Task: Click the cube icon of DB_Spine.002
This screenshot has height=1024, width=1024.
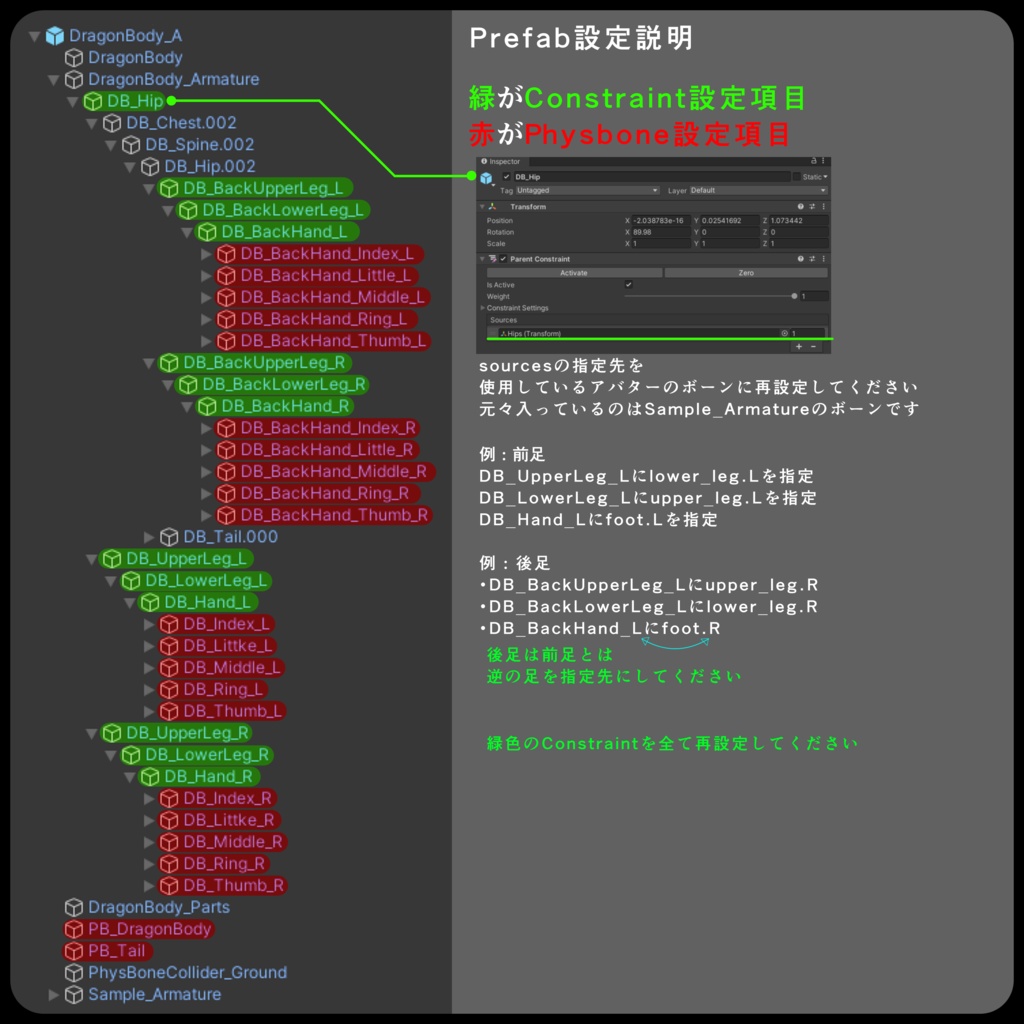Action: pos(131,144)
